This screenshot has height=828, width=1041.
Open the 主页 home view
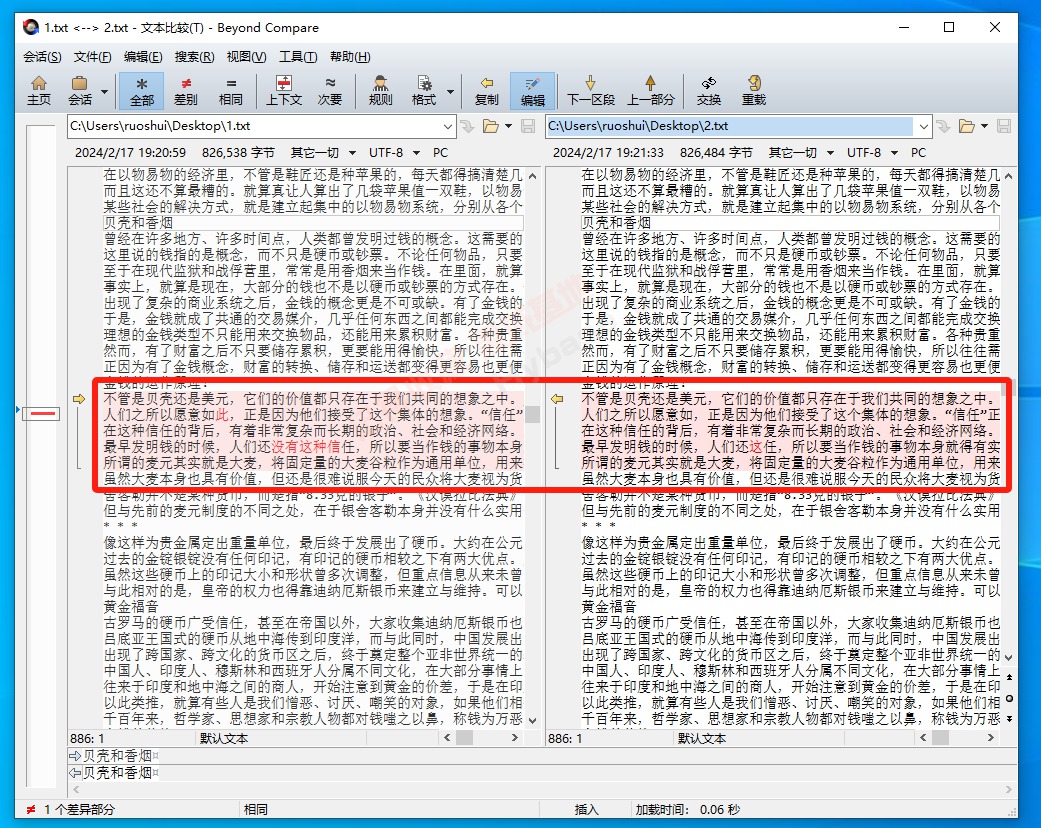point(39,90)
